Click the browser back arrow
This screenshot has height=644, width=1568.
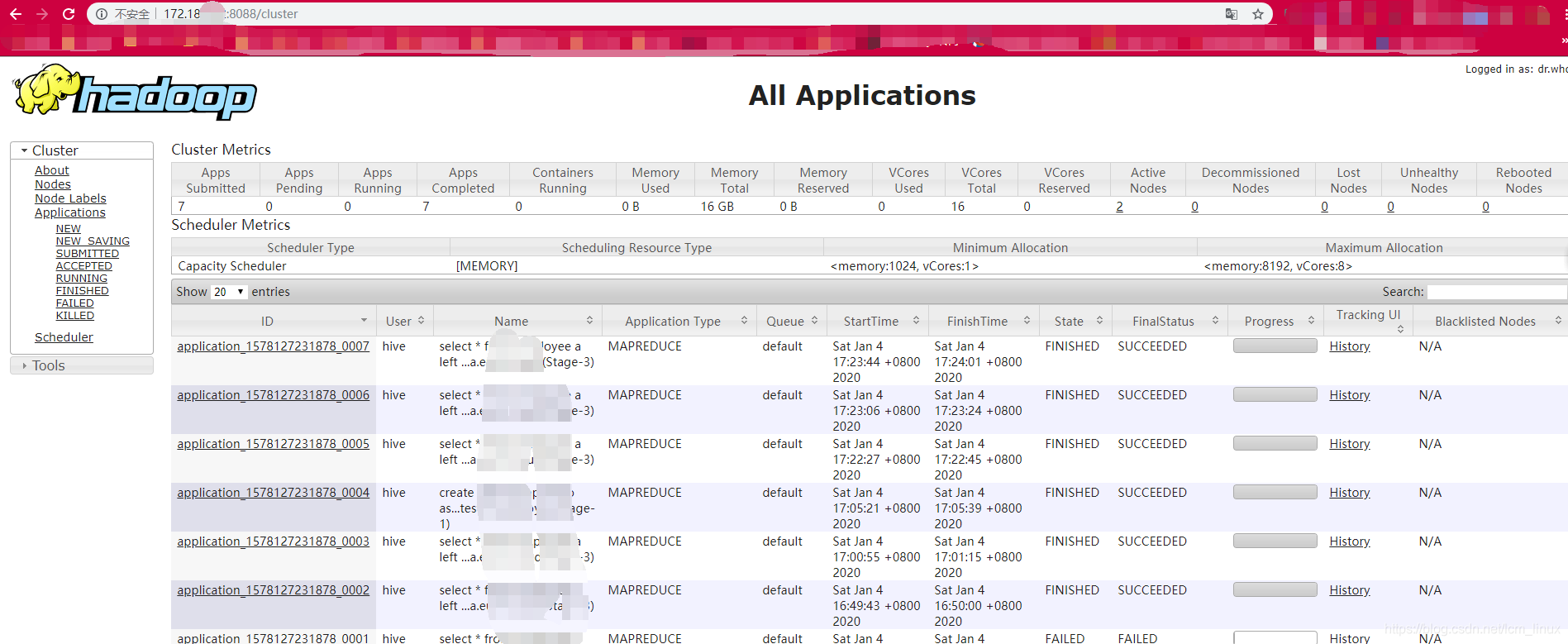click(x=16, y=14)
